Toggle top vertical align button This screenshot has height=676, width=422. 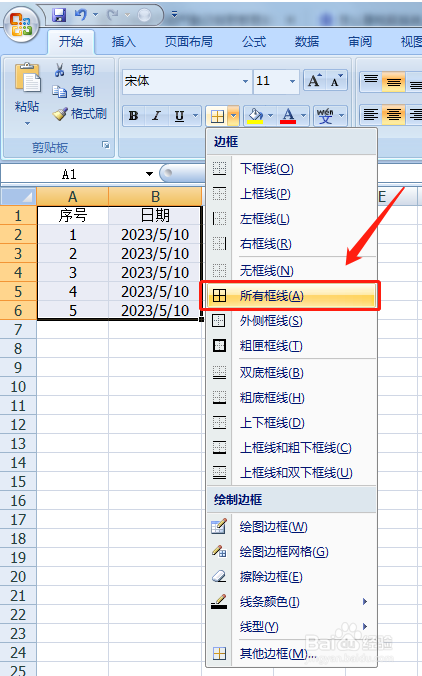[x=371, y=81]
